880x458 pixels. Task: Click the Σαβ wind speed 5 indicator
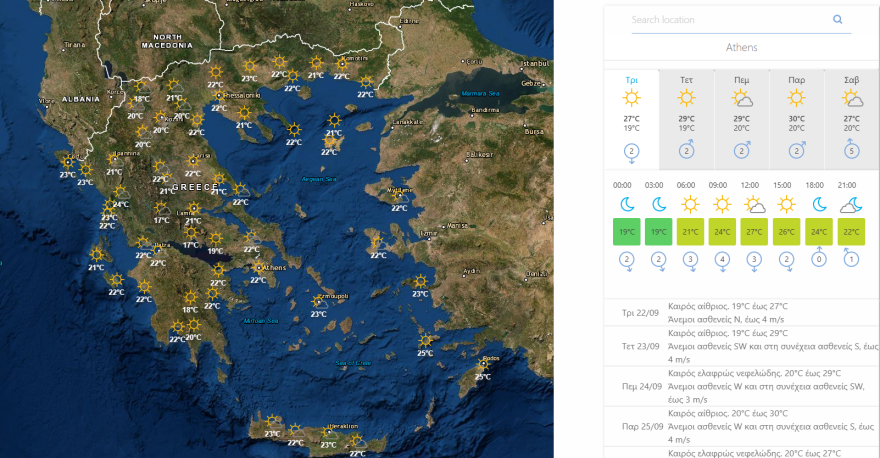[851, 151]
